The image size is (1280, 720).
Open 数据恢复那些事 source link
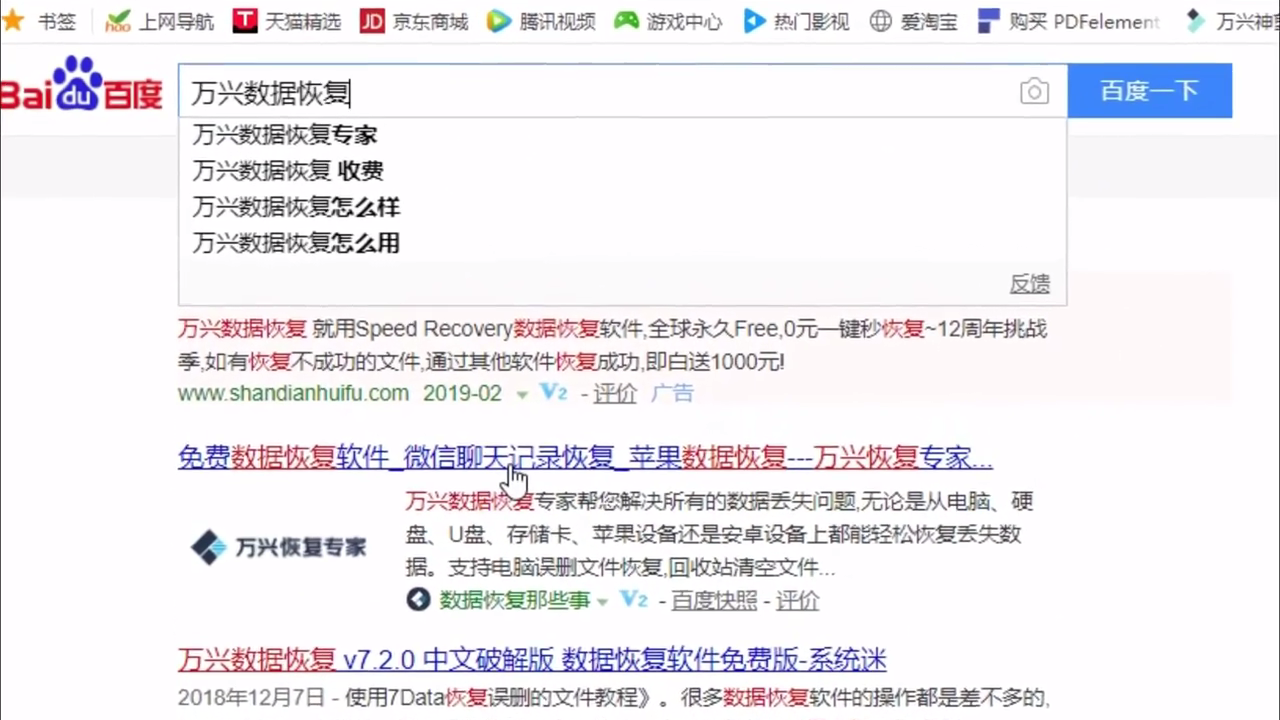(x=515, y=600)
